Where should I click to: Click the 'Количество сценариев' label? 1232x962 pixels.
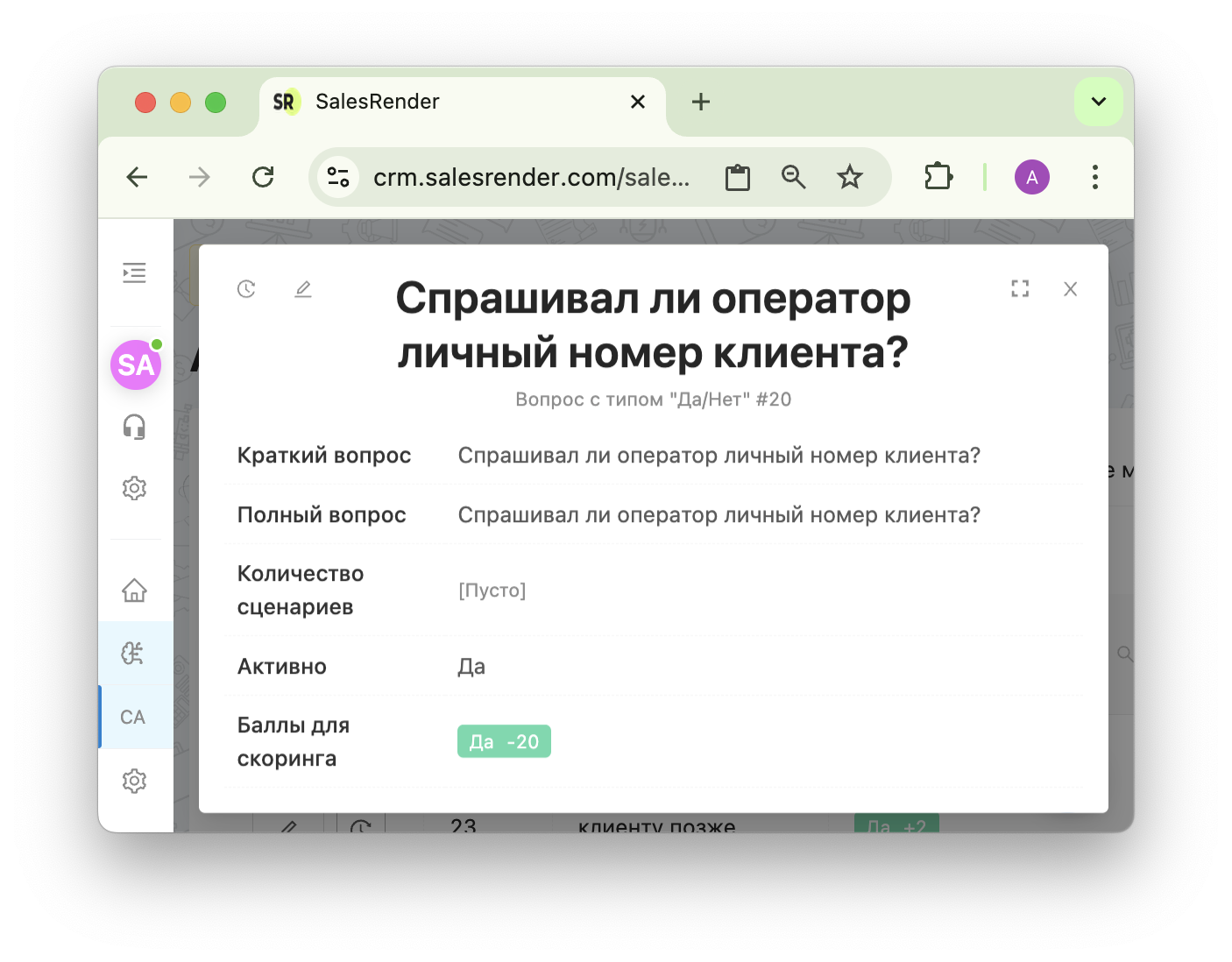tap(301, 591)
